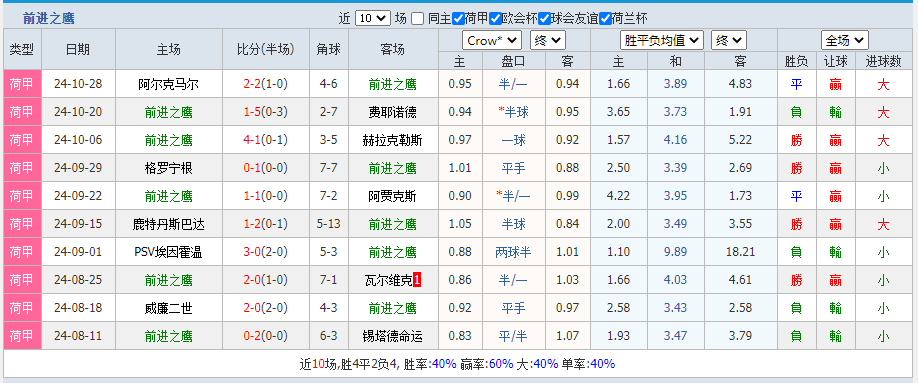Click handicap odds 1.07 in 锡塔德命运 row
The image size is (918, 383).
pyautogui.click(x=567, y=337)
